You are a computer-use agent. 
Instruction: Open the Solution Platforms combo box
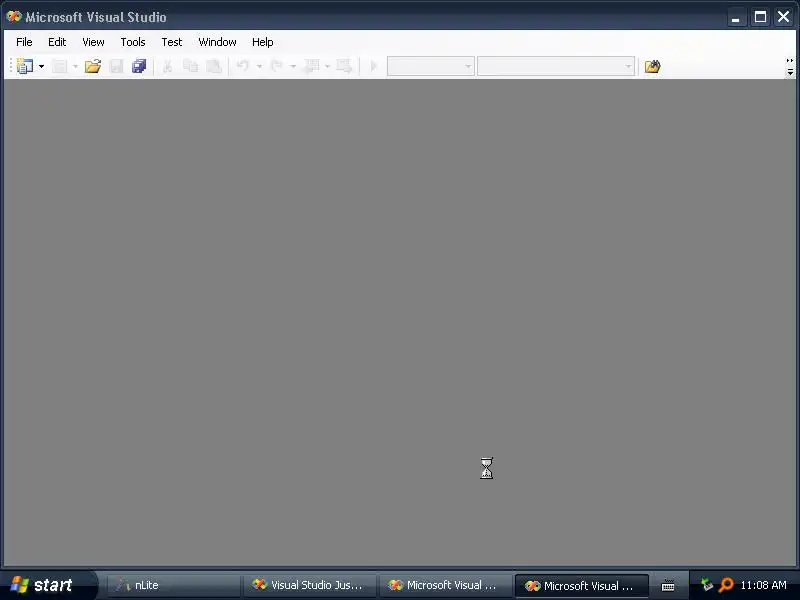click(x=556, y=66)
